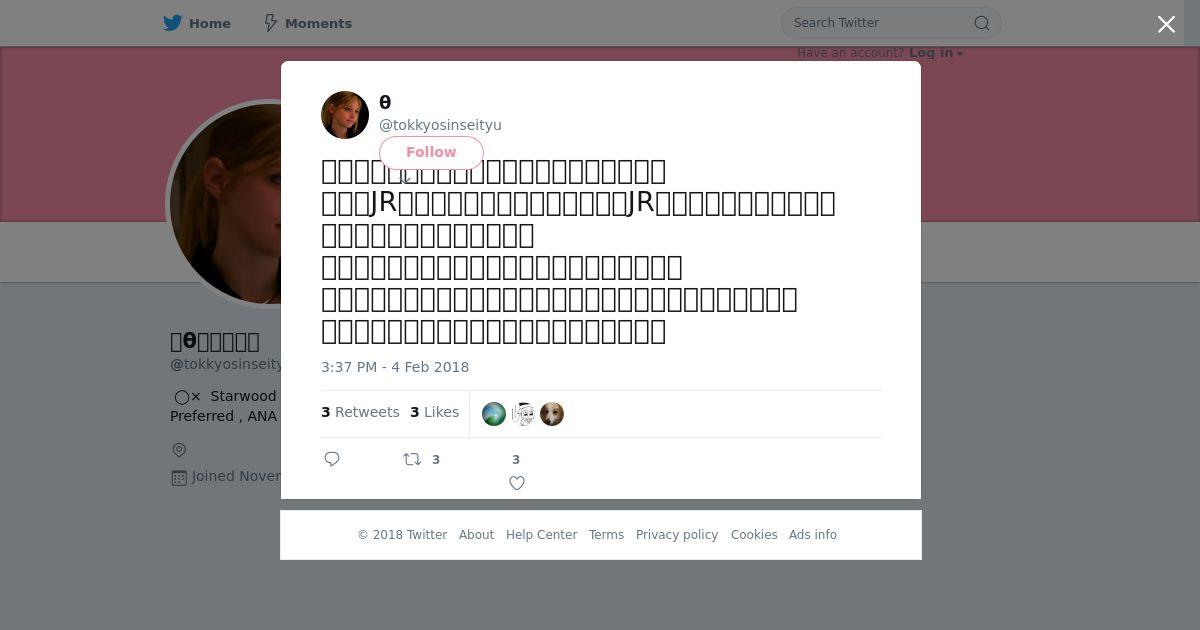Click the brown dog liker avatar
The image size is (1200, 630).
(552, 414)
